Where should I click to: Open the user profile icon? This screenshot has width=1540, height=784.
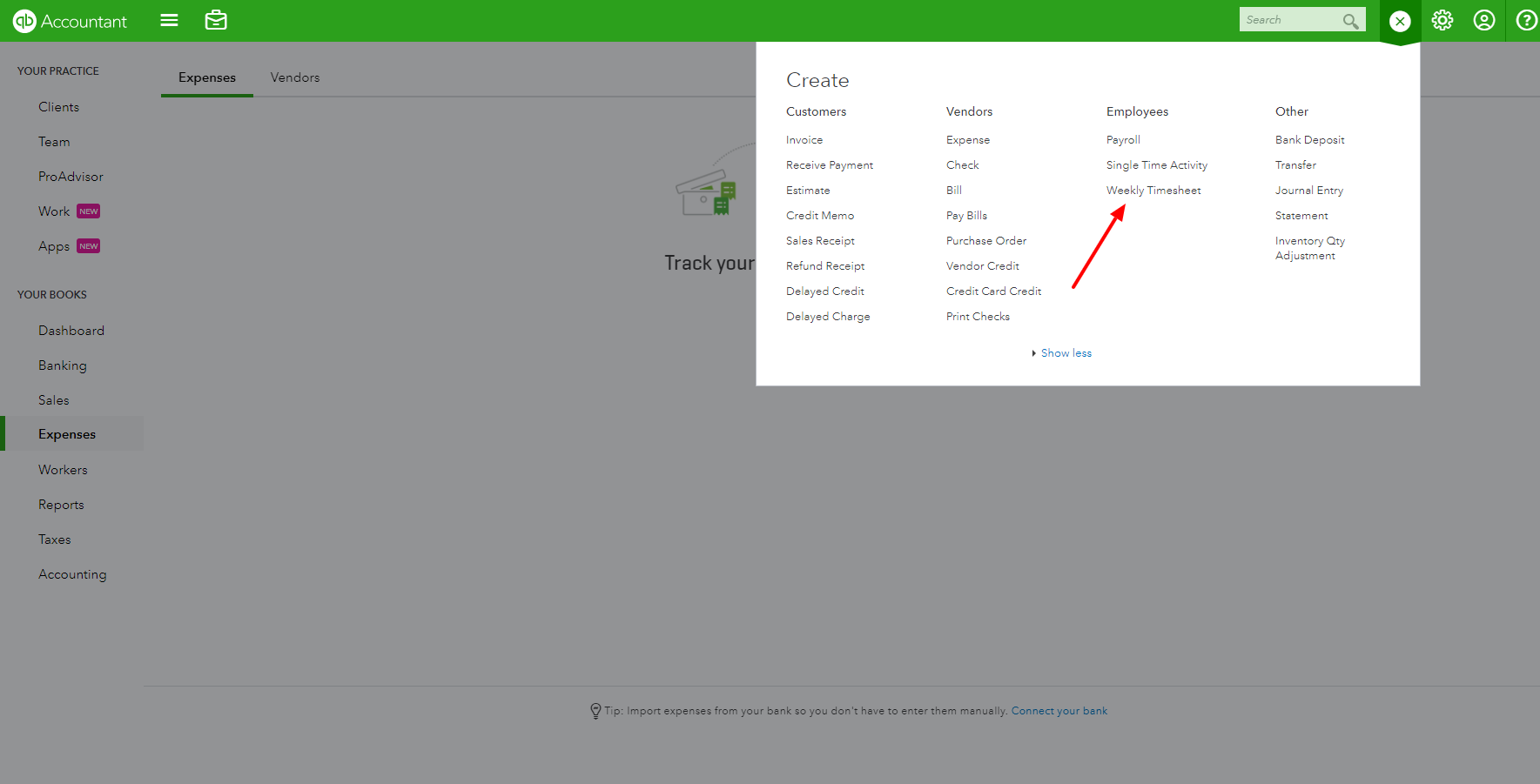1484,20
